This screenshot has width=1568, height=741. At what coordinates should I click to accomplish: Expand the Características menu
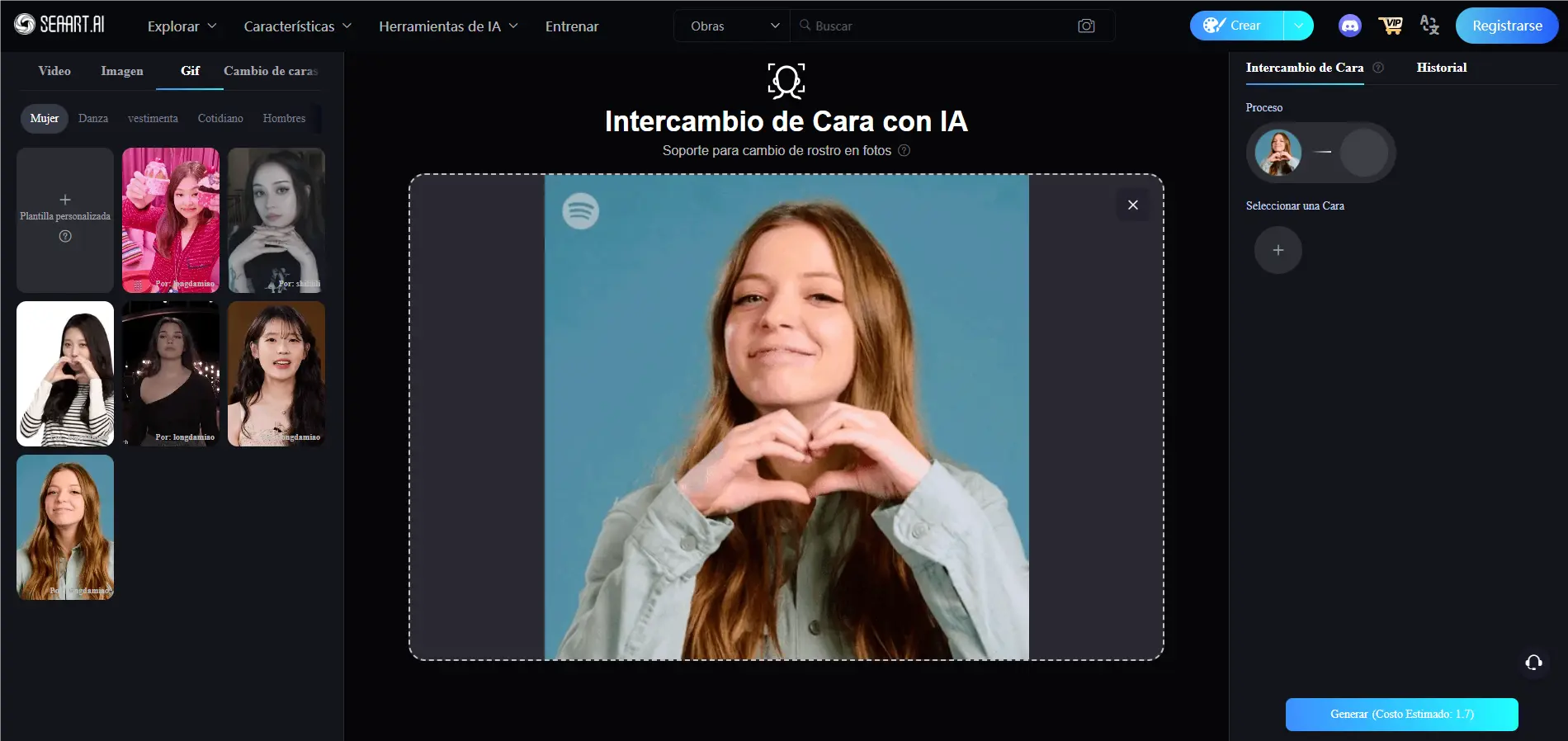point(297,26)
